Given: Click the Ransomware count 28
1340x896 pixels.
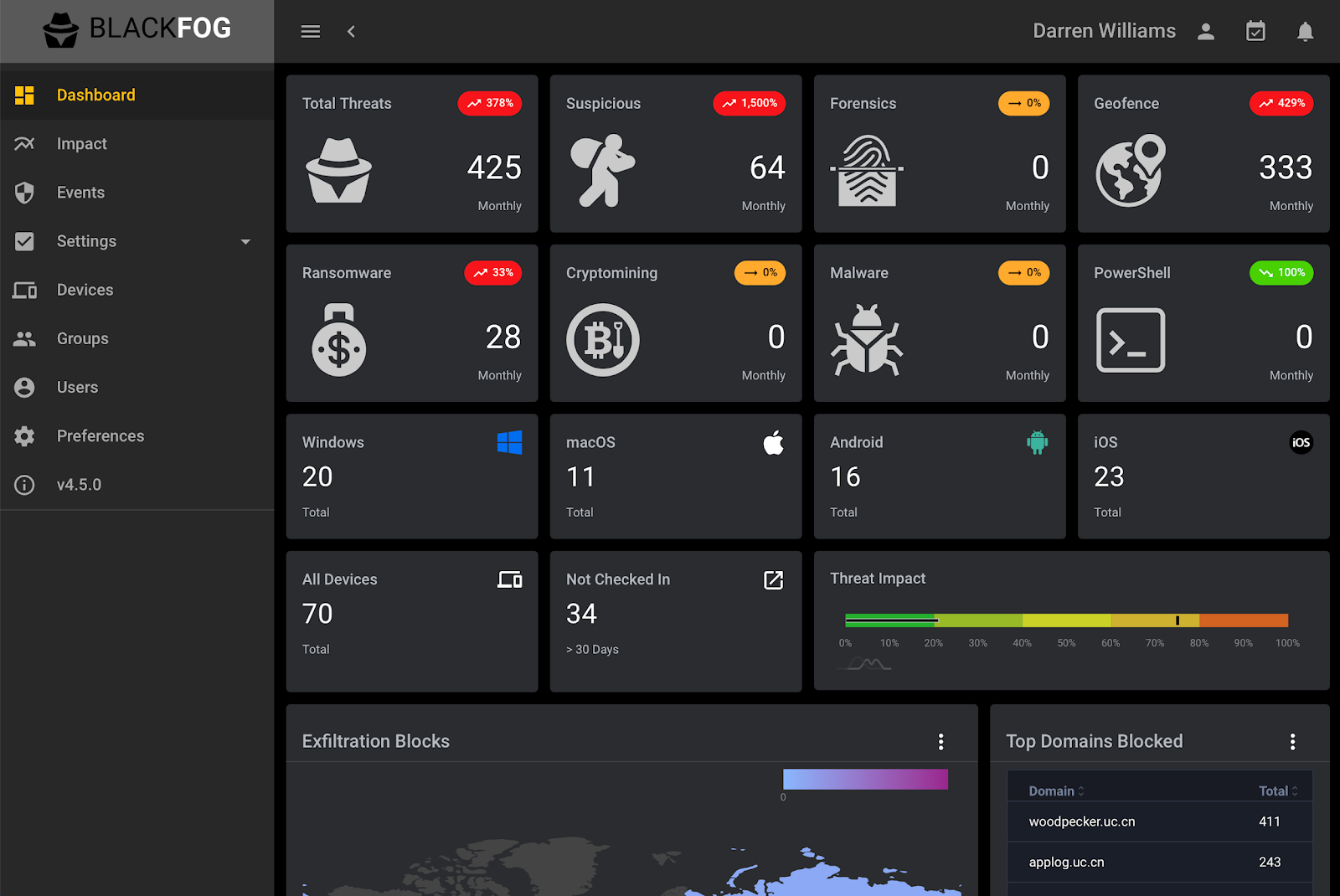Looking at the screenshot, I should tap(503, 337).
